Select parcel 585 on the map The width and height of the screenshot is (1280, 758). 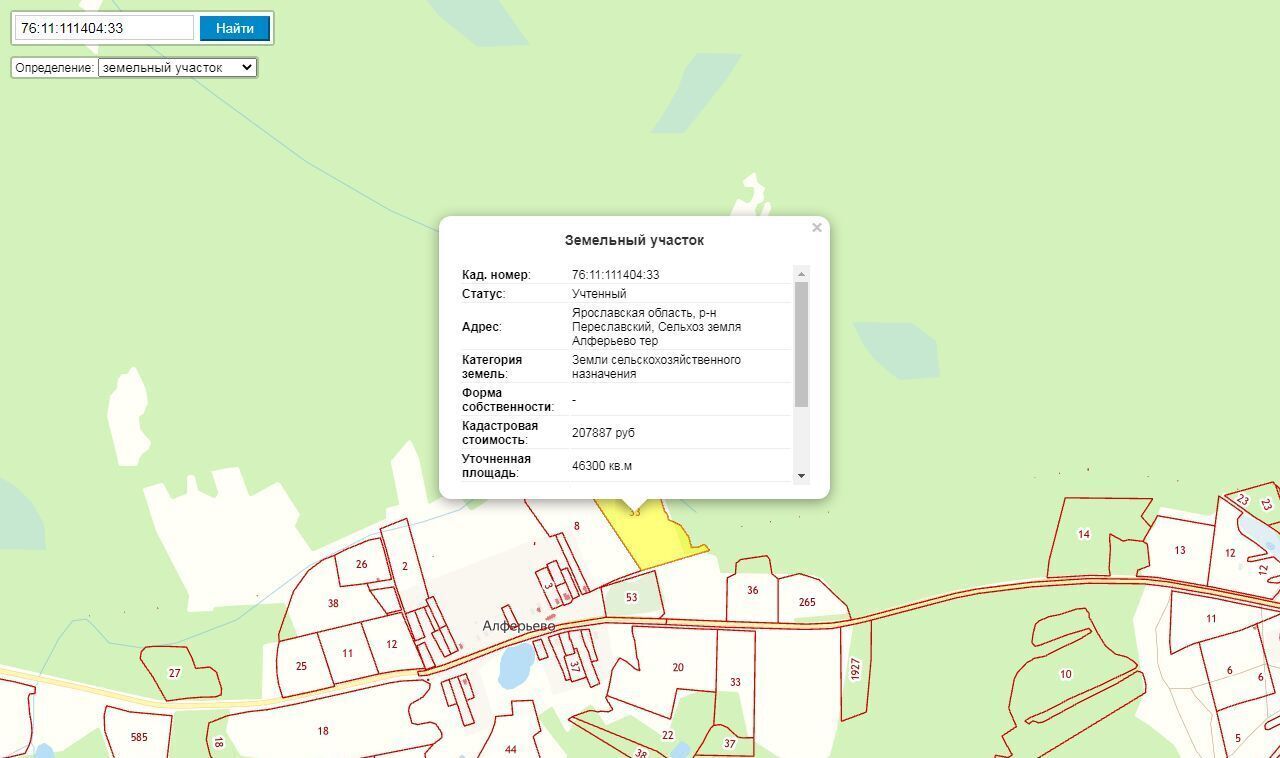(139, 737)
